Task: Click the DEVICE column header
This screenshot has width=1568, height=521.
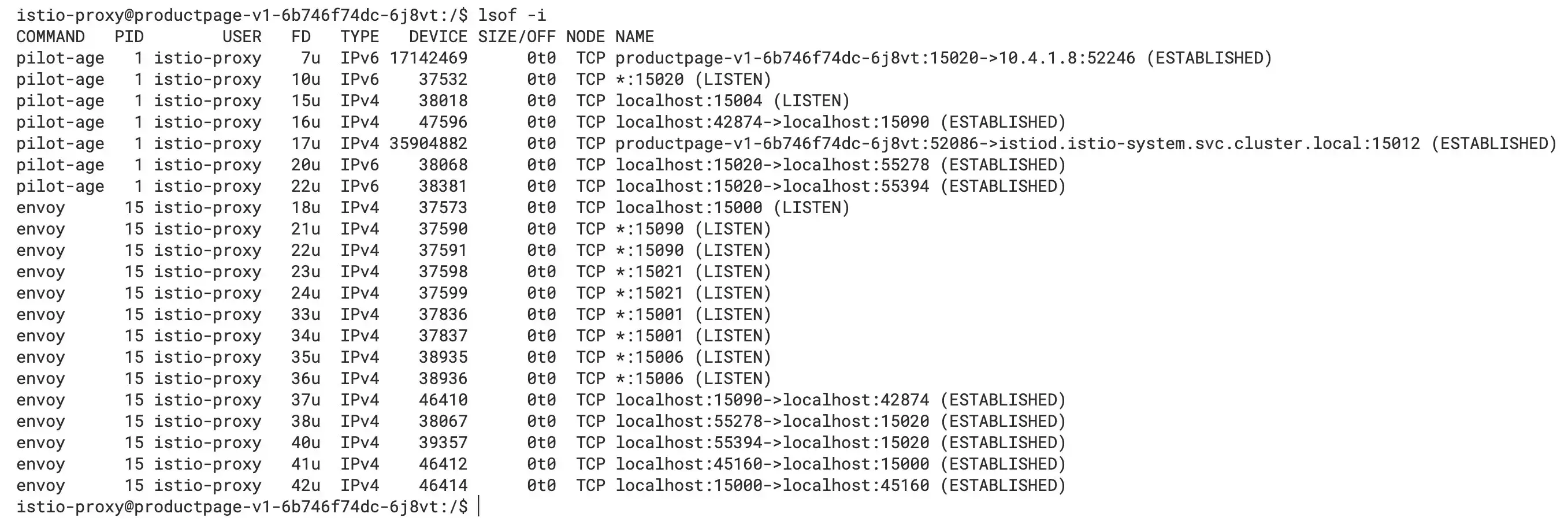Action: (x=439, y=36)
